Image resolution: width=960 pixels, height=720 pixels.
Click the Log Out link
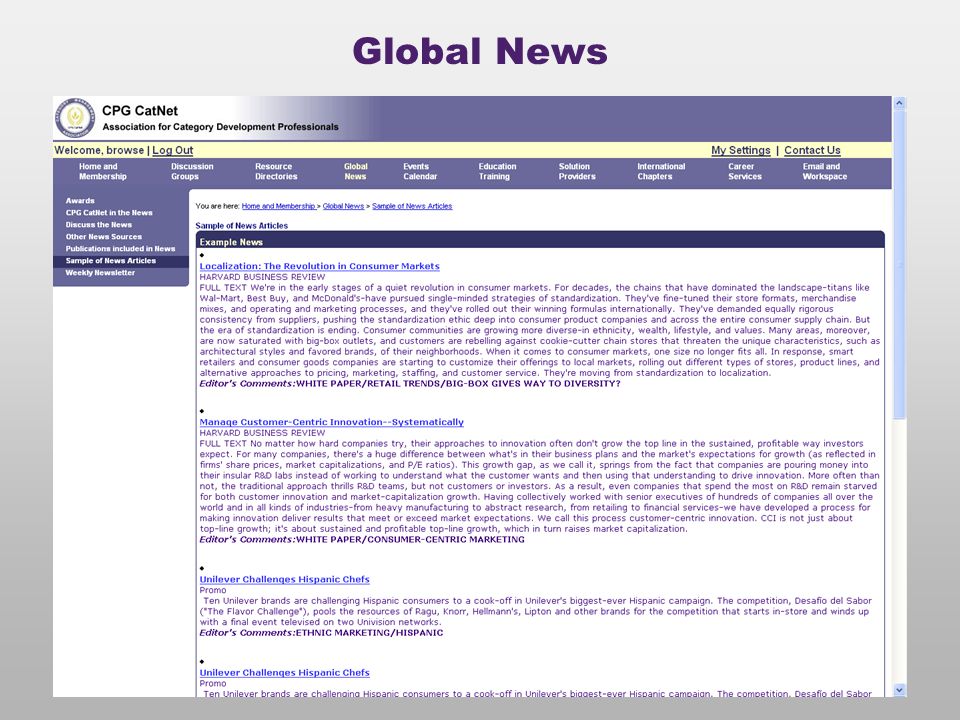pos(173,150)
